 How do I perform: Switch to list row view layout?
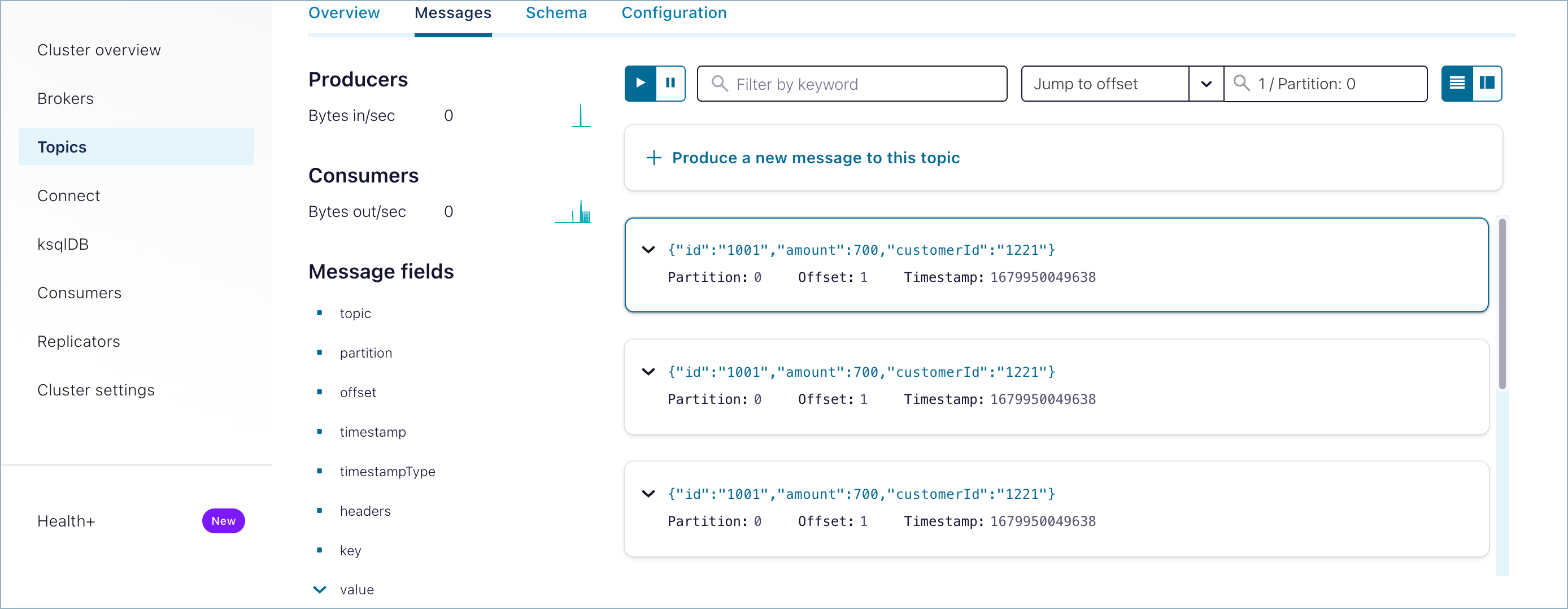click(x=1457, y=84)
